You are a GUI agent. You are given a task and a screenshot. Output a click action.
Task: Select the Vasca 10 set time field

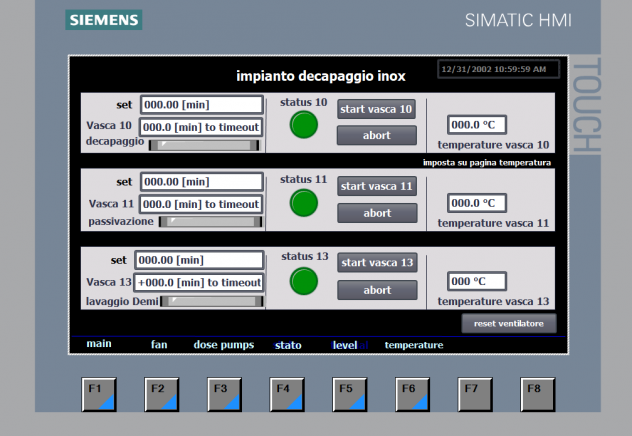(x=202, y=105)
